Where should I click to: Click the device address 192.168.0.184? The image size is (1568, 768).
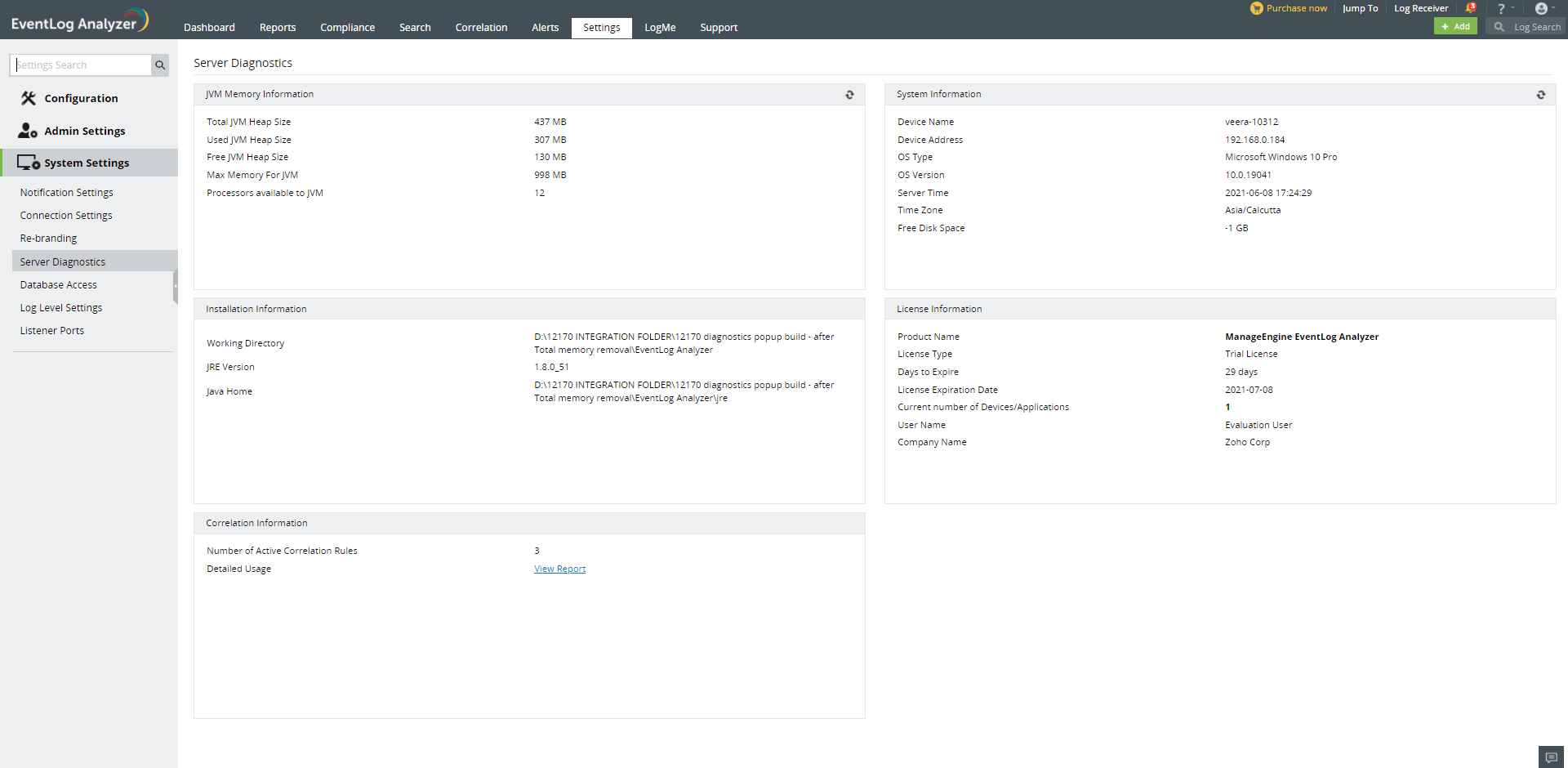coord(1254,141)
